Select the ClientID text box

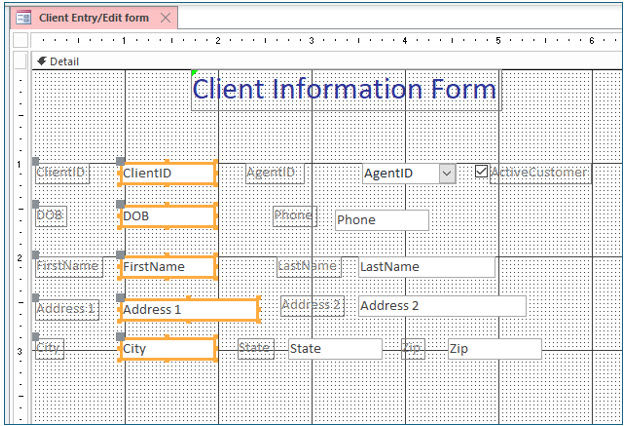pos(168,173)
